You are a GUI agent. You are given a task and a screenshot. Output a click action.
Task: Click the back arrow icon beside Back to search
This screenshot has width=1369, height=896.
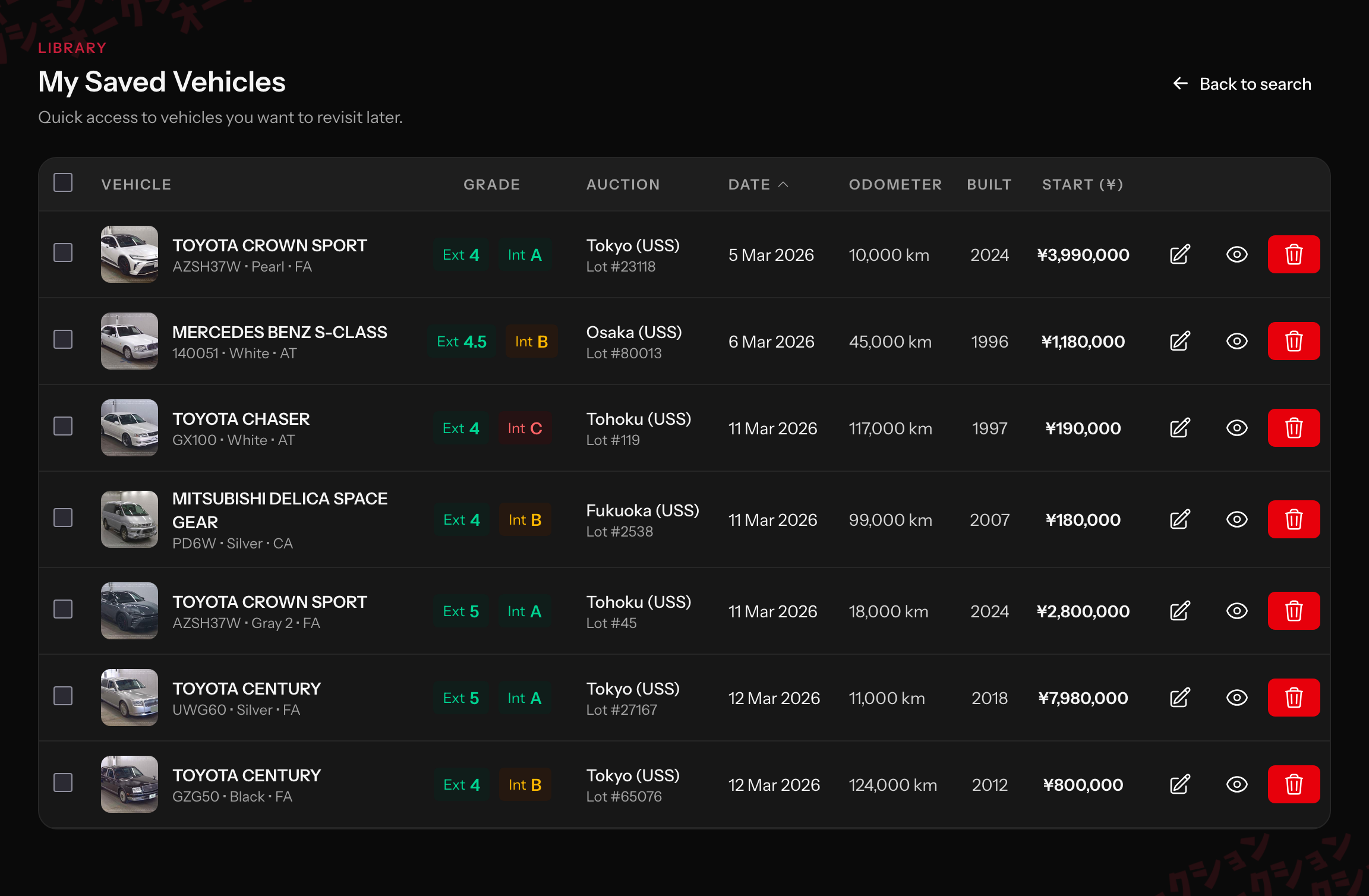(x=1180, y=84)
